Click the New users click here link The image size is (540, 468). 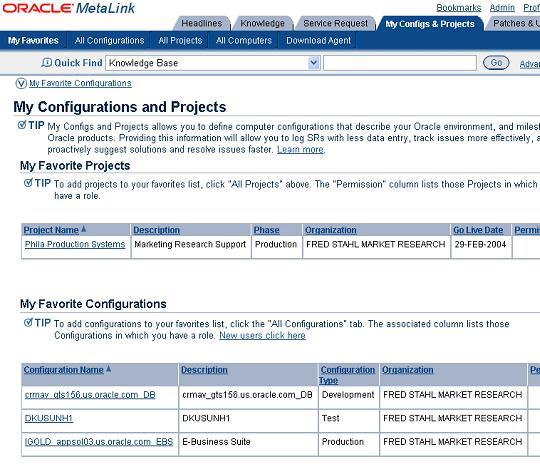click(x=262, y=335)
